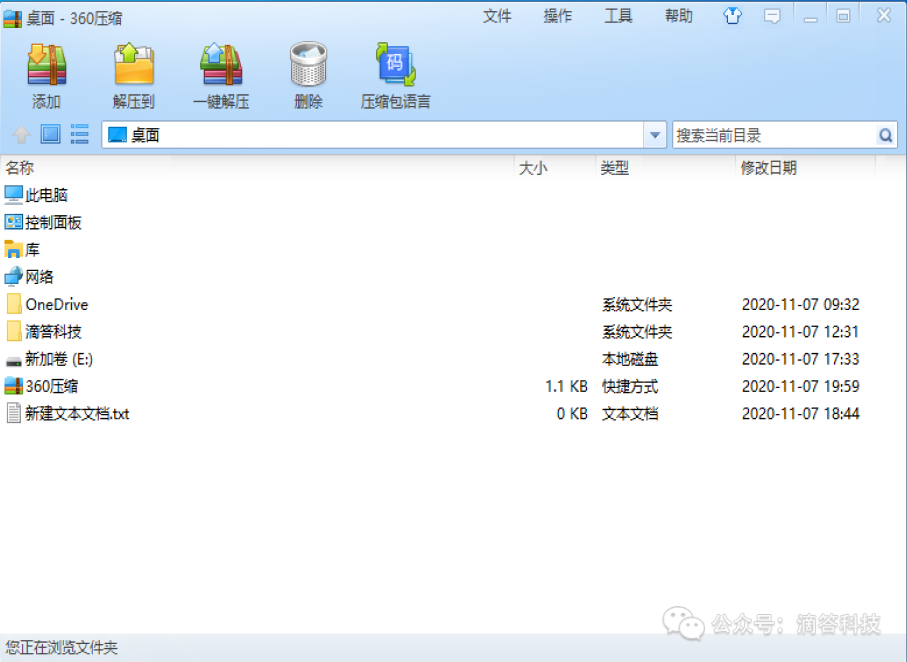Click the date 2020-11-07 18:44
This screenshot has width=907, height=662.
(801, 414)
